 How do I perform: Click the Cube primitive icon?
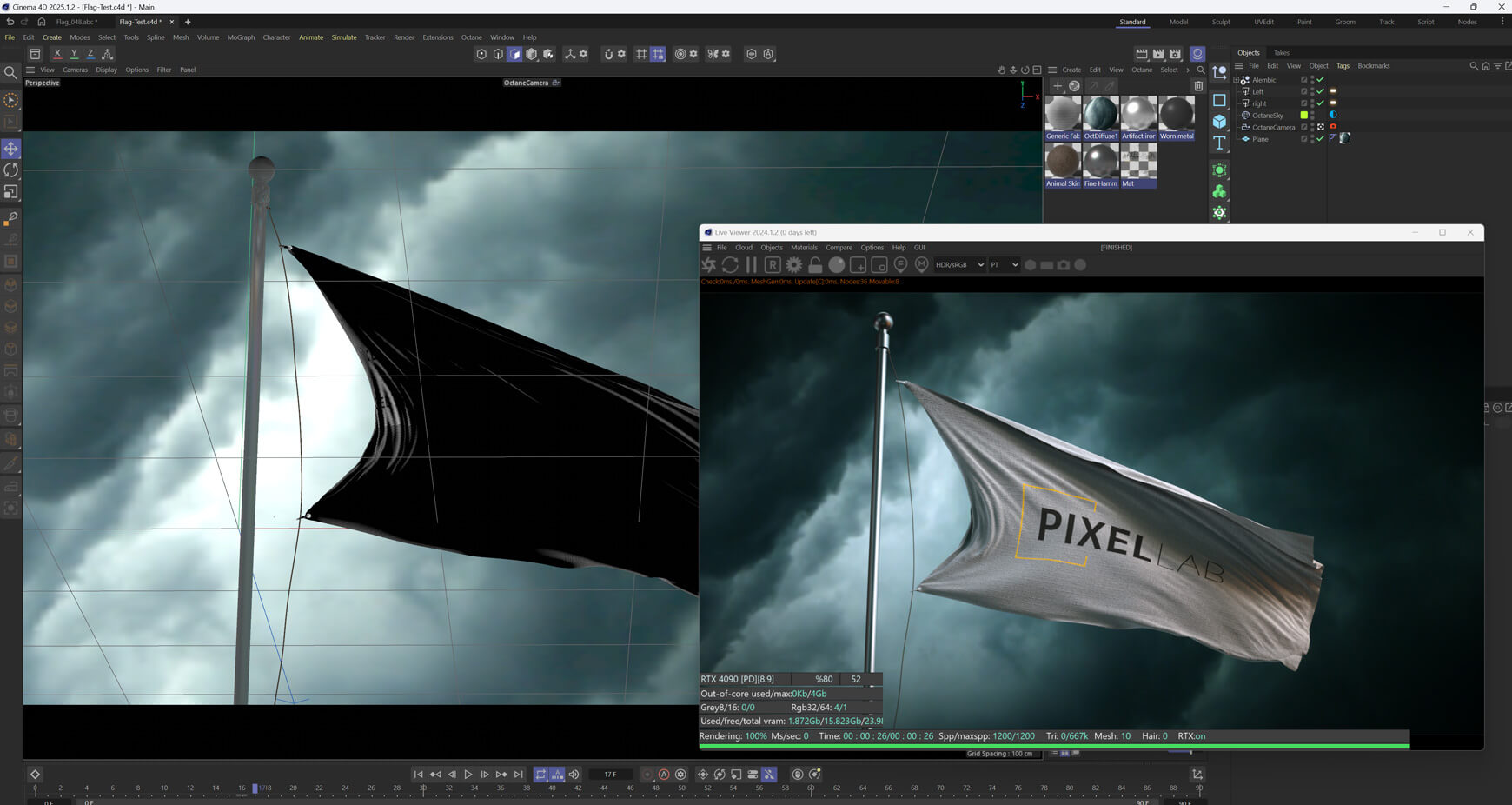pyautogui.click(x=1220, y=122)
